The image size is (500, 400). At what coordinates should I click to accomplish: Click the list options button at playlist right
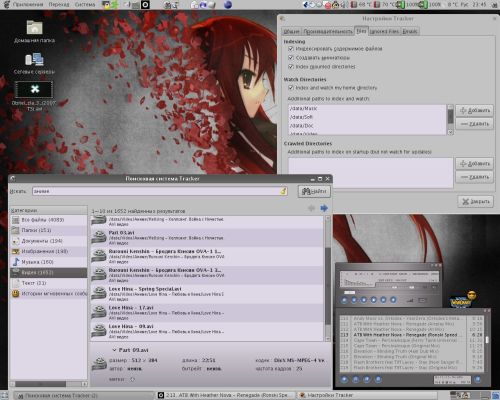click(x=478, y=379)
